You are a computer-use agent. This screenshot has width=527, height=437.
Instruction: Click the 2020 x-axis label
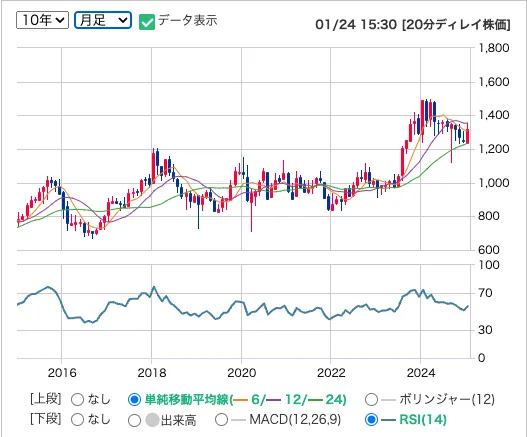(241, 373)
